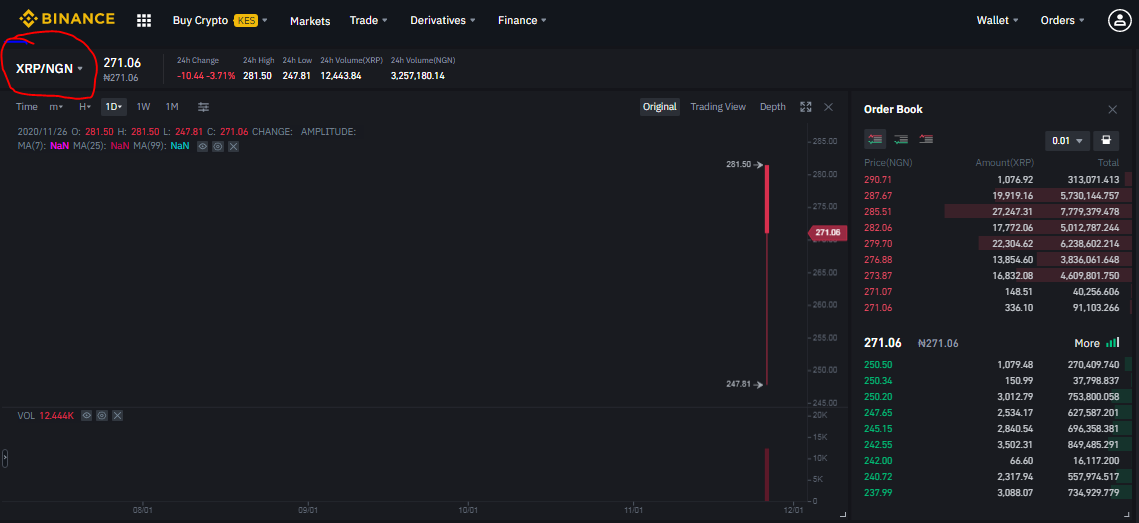The height and width of the screenshot is (523, 1139).
Task: Switch chart to Original view
Action: (660, 107)
